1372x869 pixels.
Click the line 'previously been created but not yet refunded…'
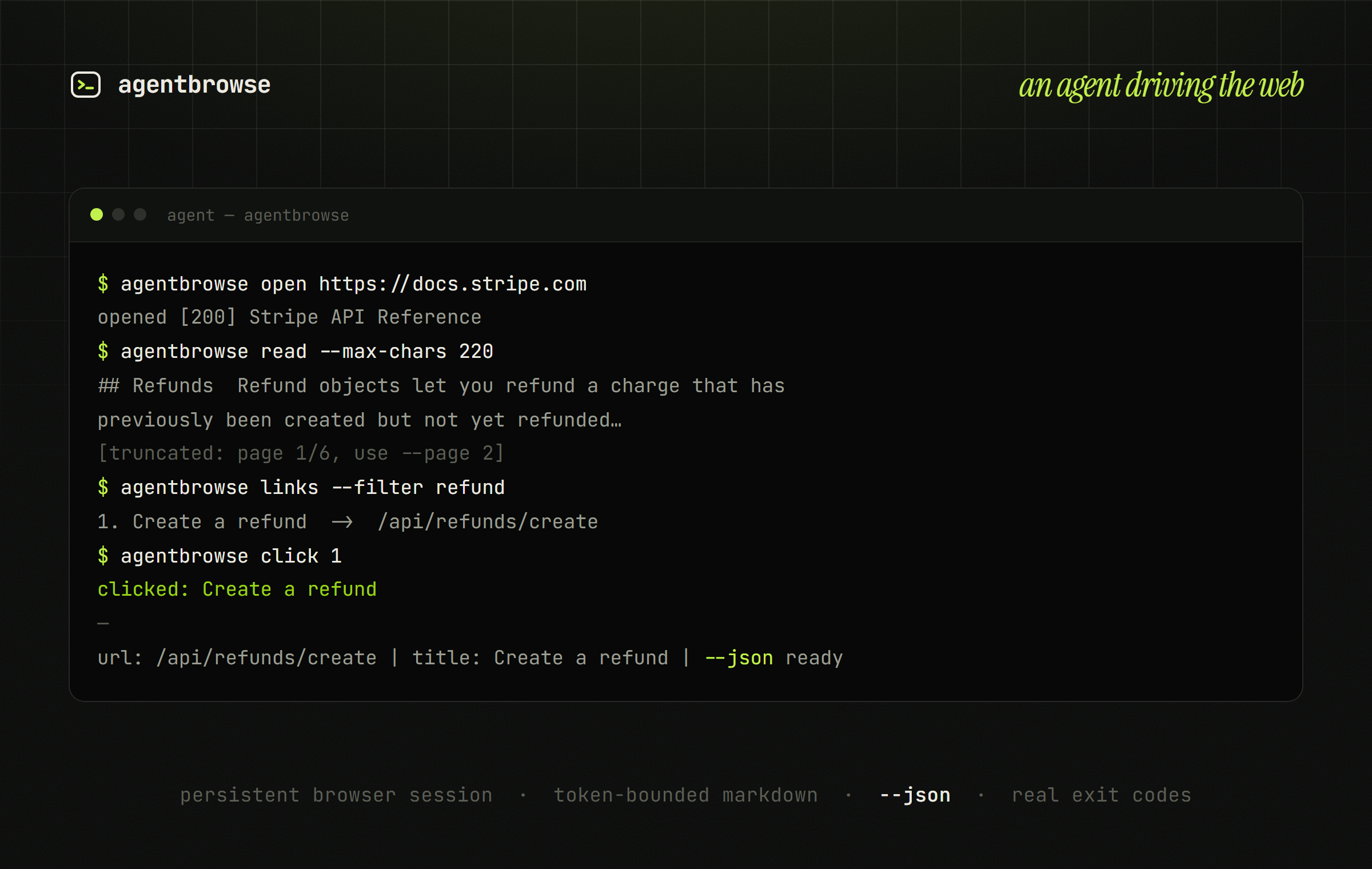tap(360, 420)
